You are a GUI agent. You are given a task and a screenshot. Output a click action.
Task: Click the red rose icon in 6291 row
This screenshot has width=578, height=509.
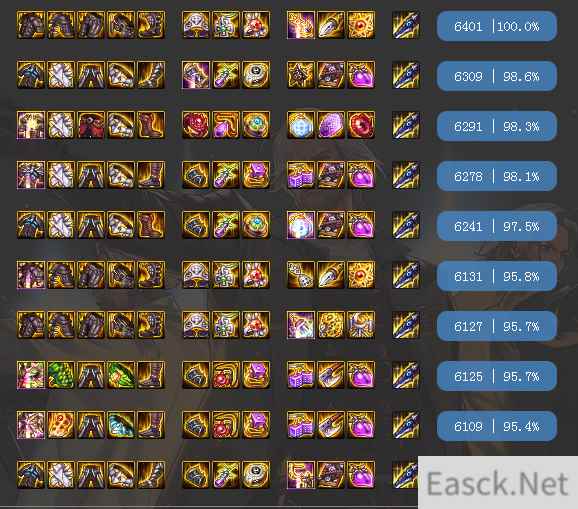(x=196, y=125)
